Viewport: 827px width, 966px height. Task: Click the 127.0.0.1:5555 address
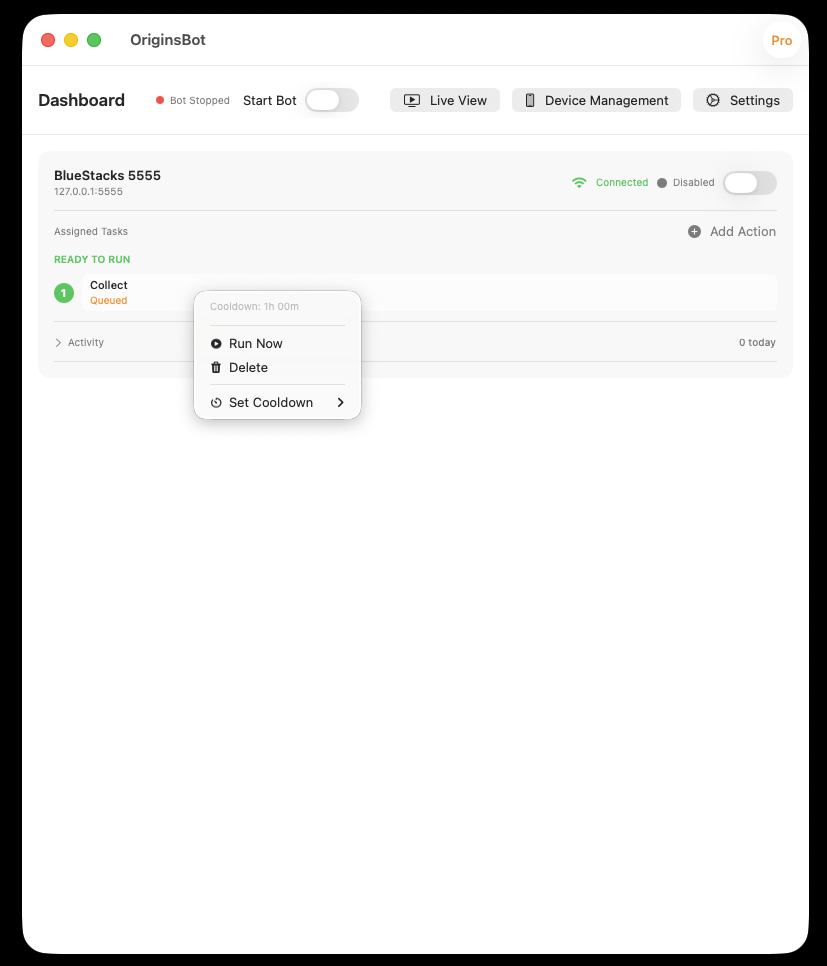(88, 192)
